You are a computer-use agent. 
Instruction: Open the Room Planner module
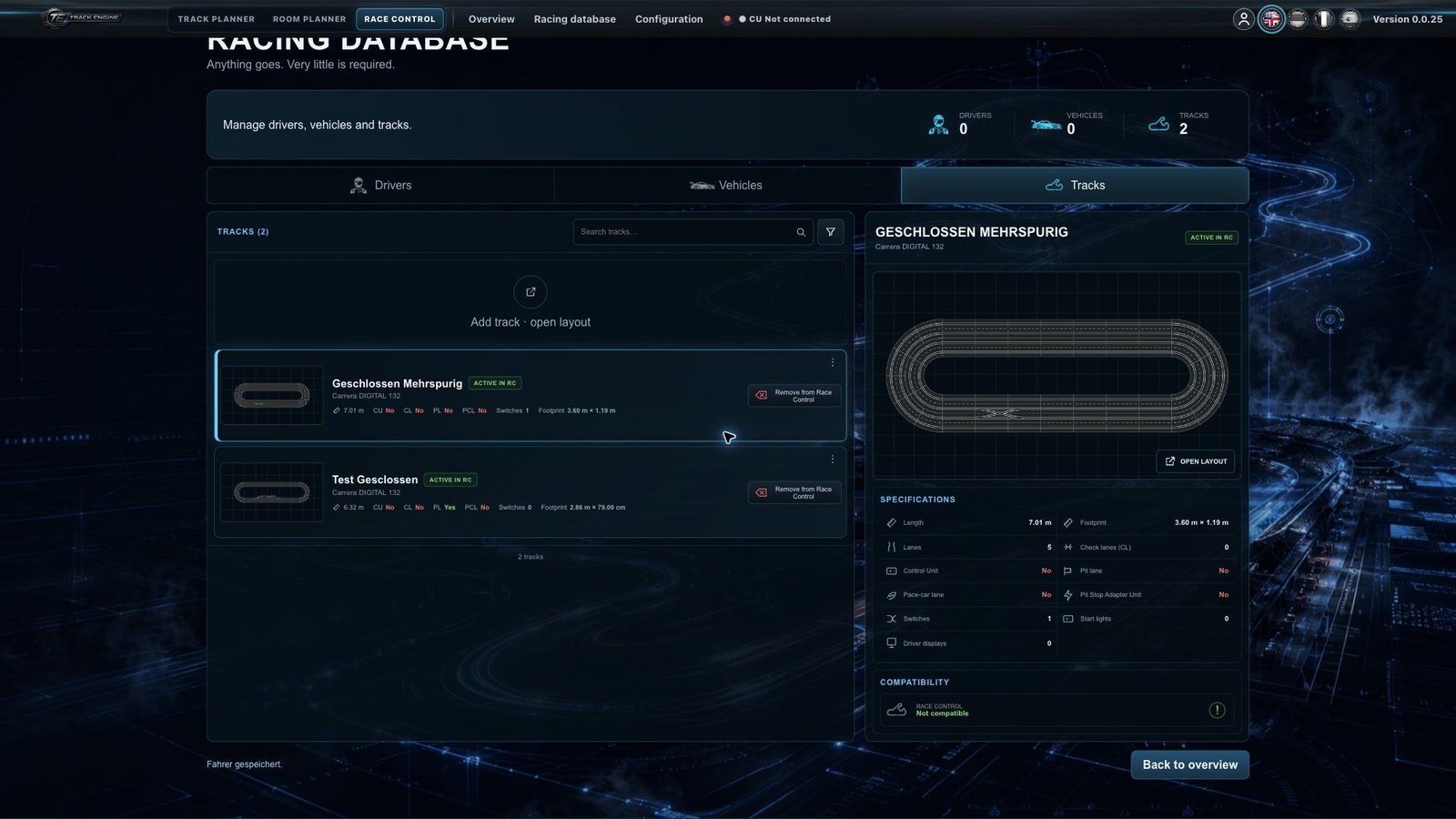pyautogui.click(x=309, y=19)
